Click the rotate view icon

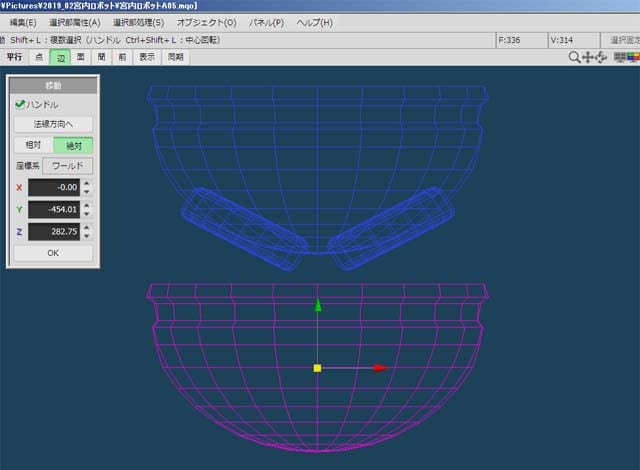pos(601,57)
